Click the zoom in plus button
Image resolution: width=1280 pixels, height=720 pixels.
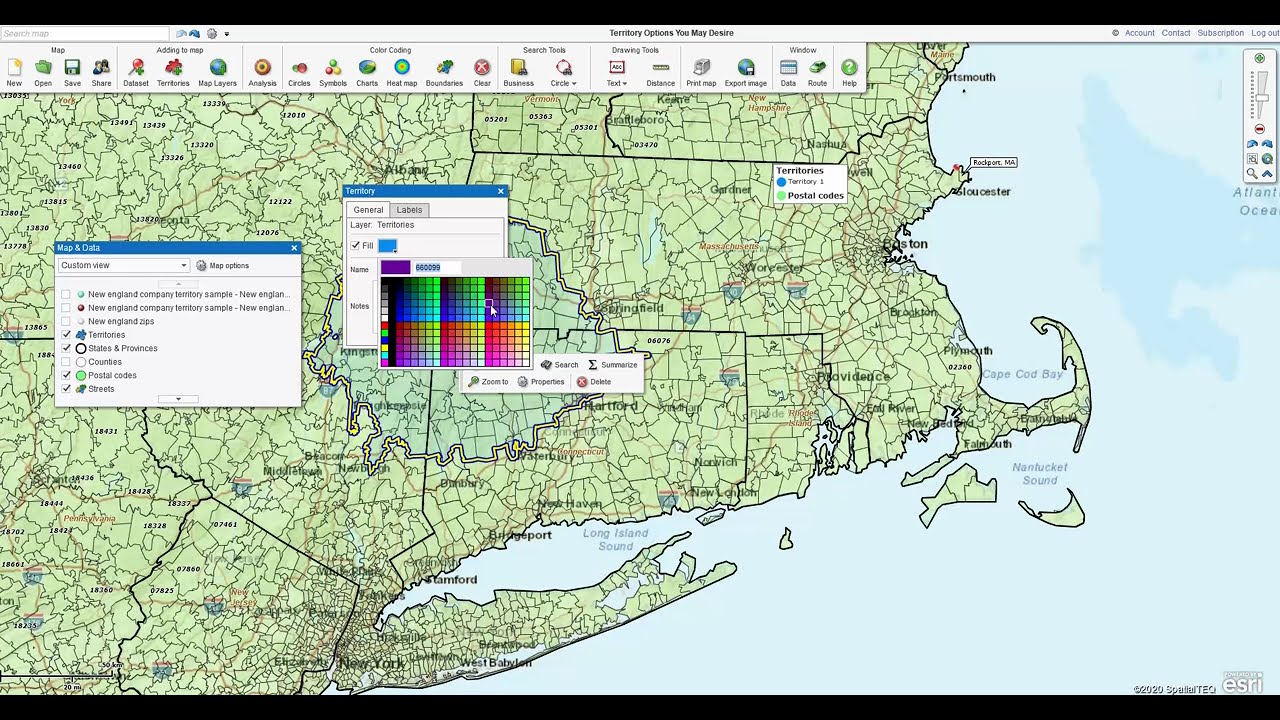click(1259, 58)
